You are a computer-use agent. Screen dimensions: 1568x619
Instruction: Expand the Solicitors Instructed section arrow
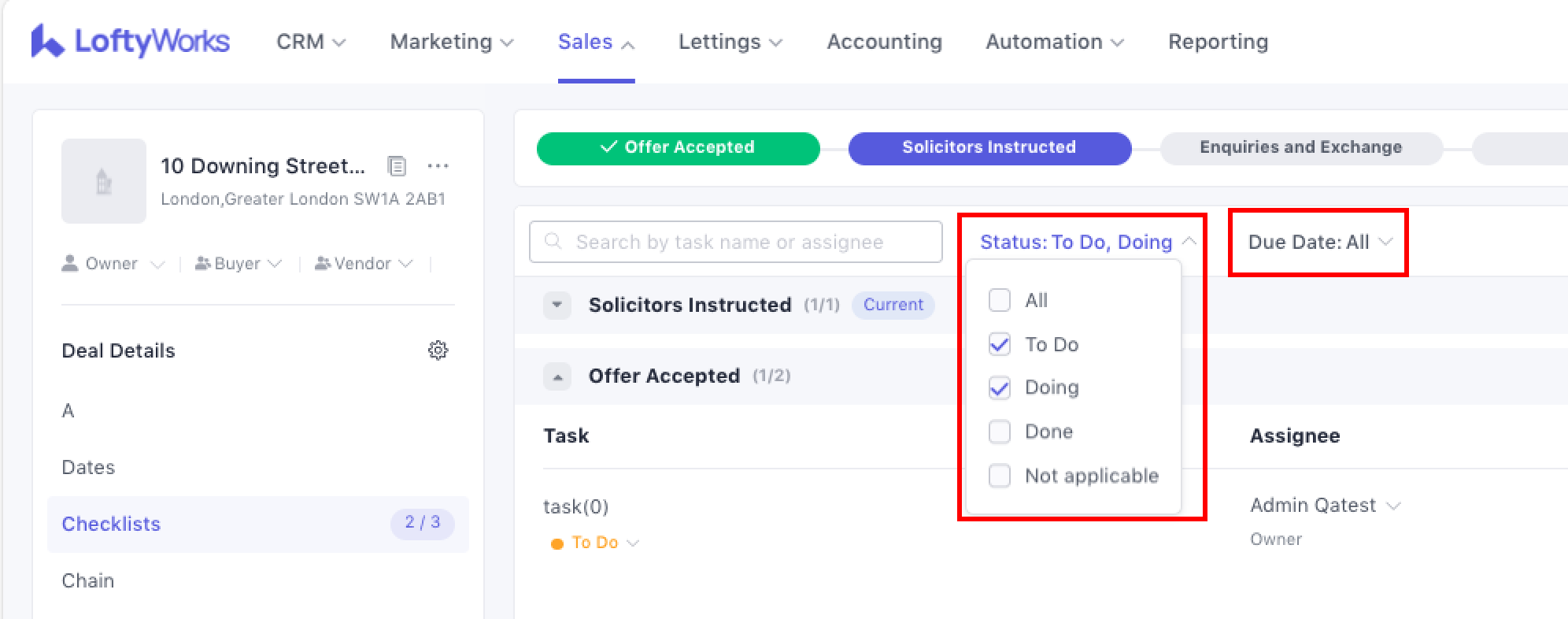557,305
